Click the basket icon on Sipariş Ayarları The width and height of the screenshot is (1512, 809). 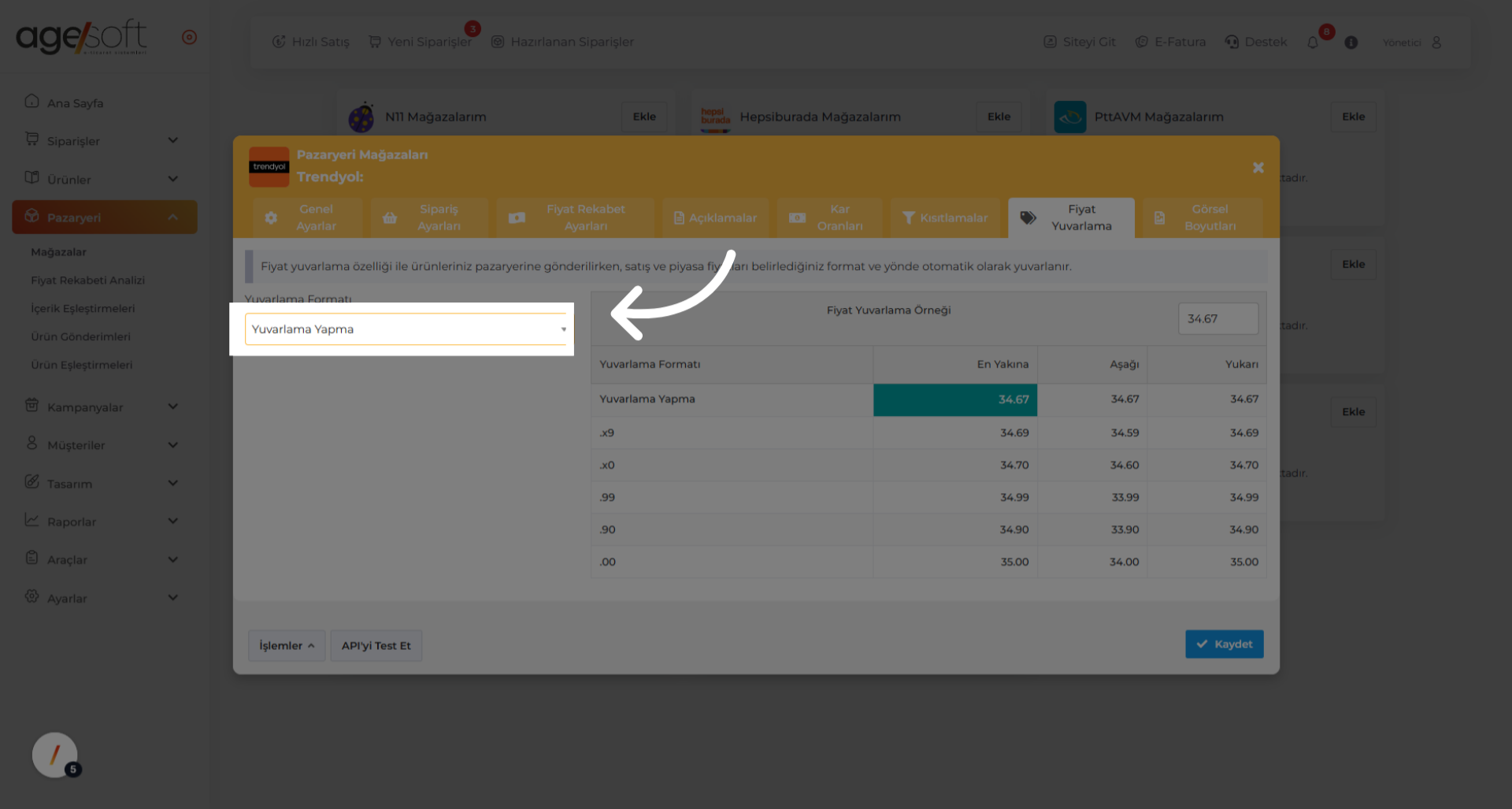point(390,218)
